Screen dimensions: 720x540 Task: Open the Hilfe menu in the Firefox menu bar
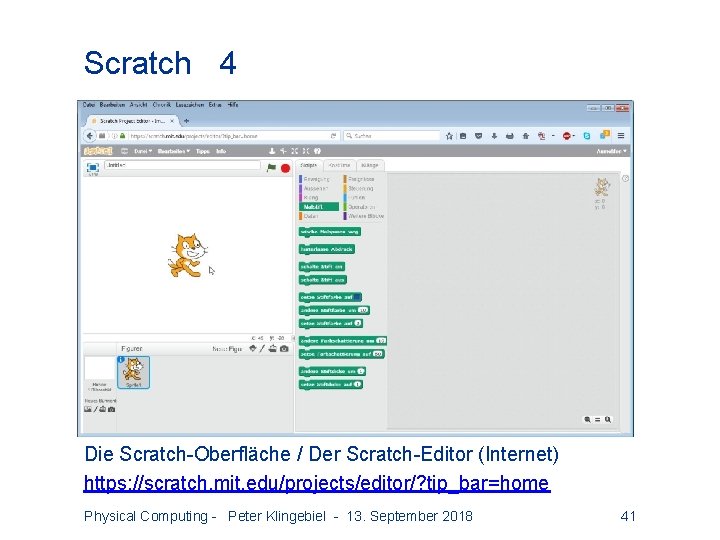pyautogui.click(x=233, y=105)
